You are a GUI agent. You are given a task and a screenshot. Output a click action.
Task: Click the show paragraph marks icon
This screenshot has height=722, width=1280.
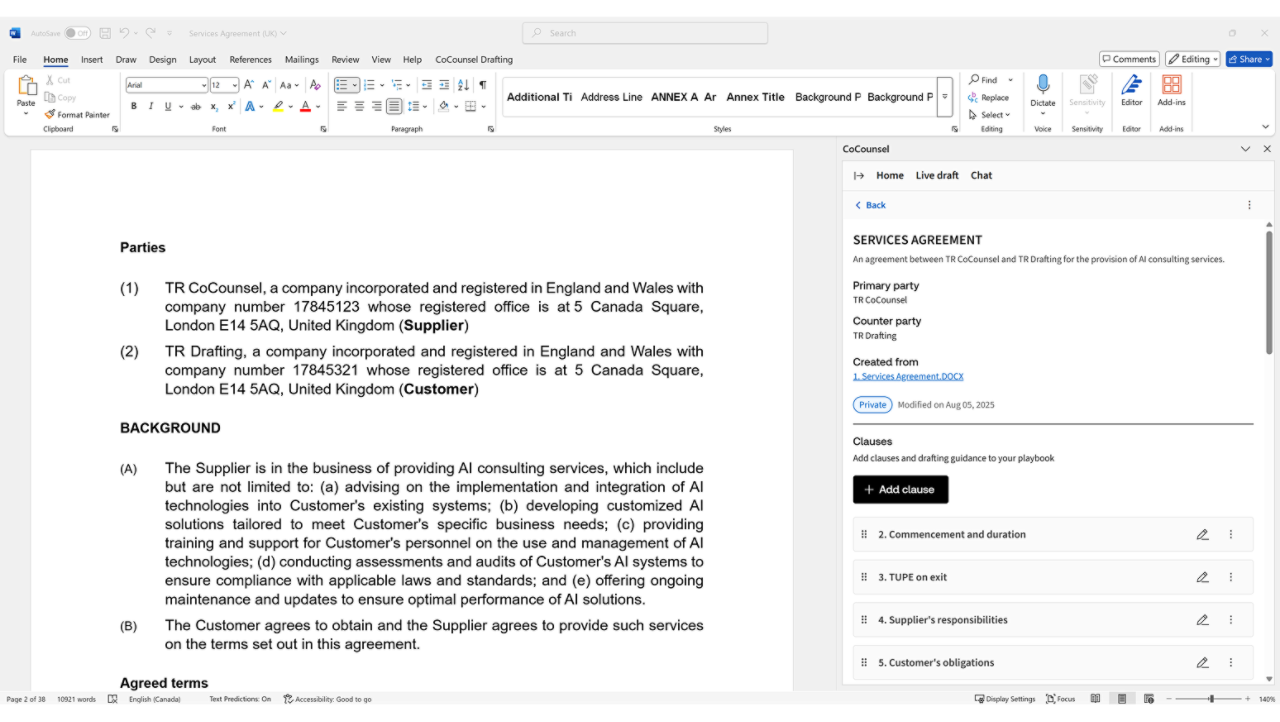coord(482,85)
